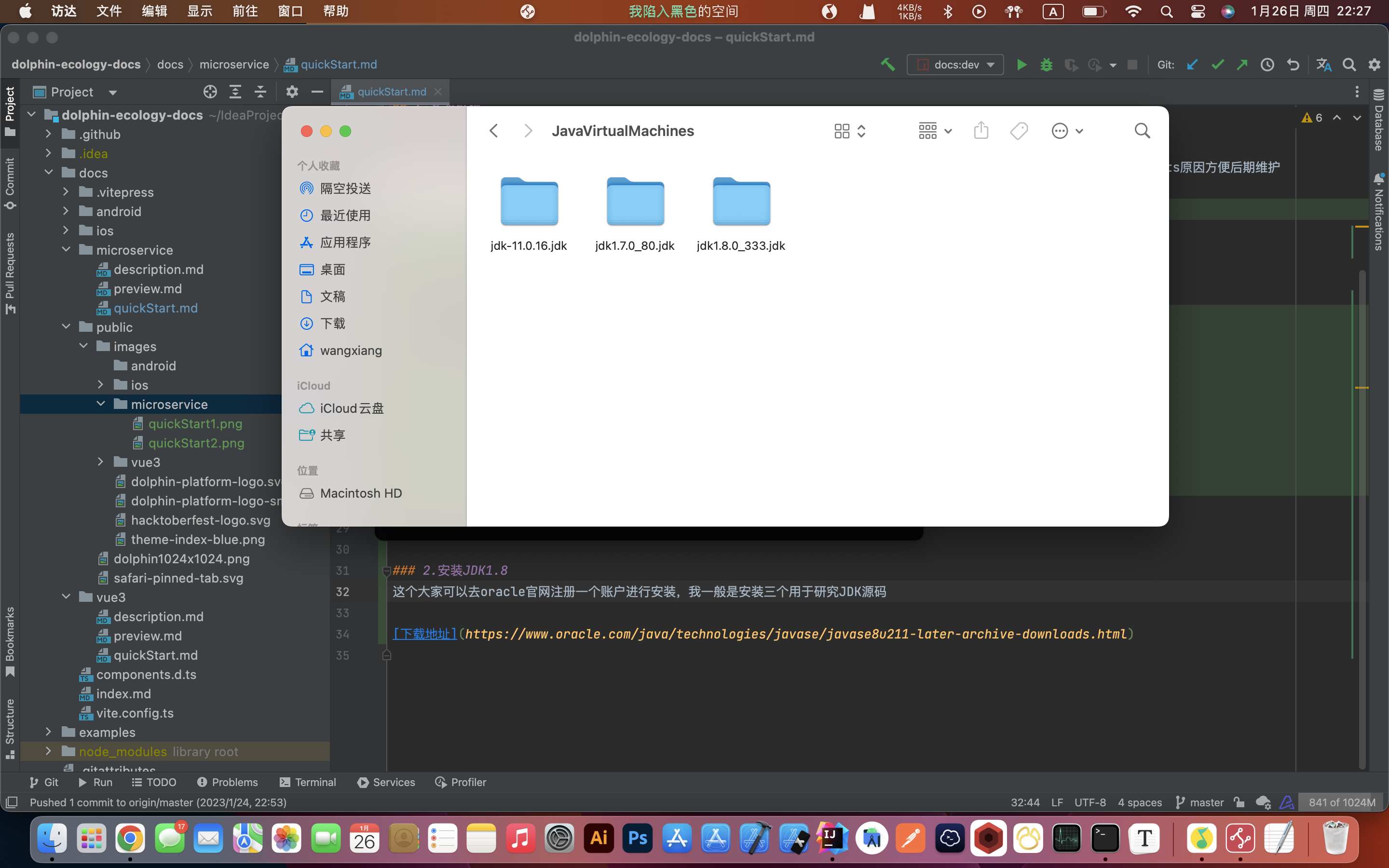
Task: Open jdk1.8.0_333.jdk folder
Action: [741, 203]
